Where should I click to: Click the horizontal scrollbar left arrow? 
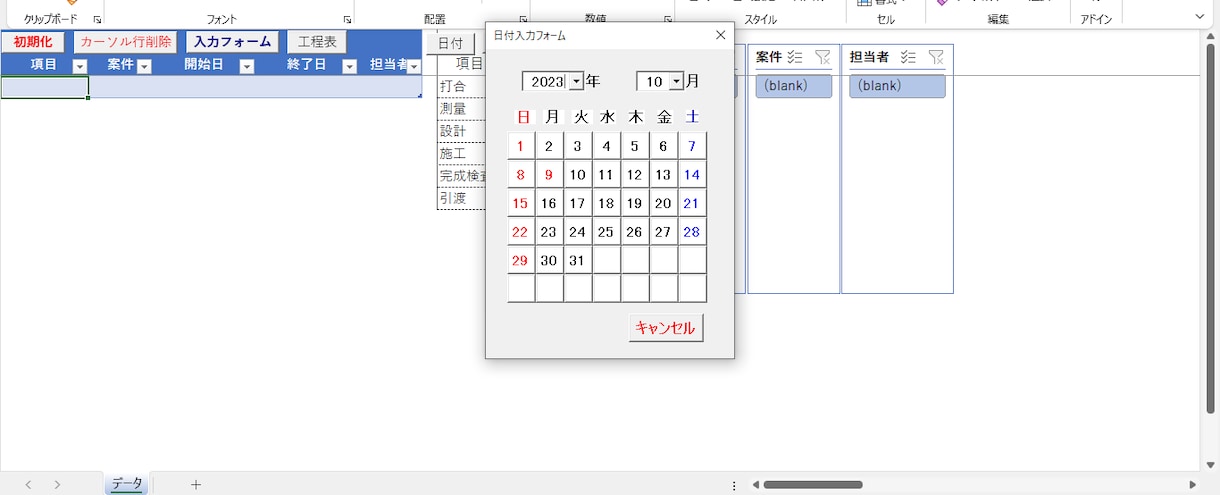click(755, 485)
